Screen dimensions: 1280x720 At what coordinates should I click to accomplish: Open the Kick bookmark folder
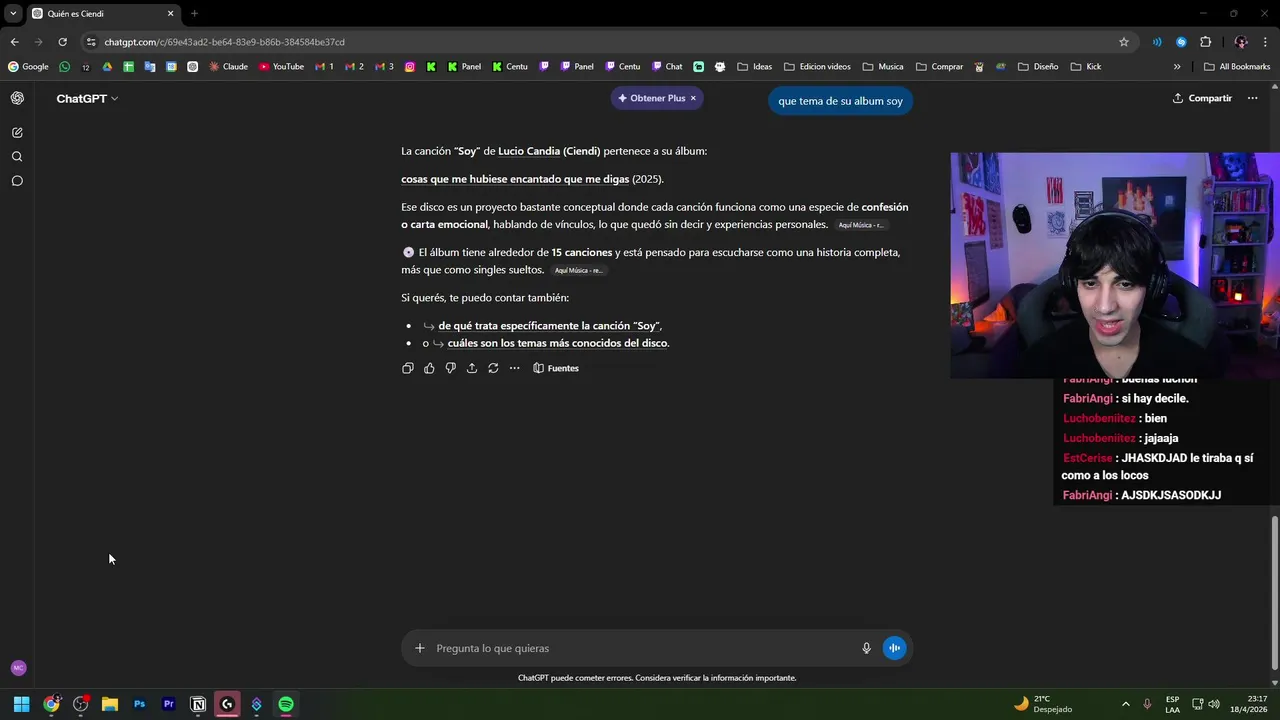(x=1085, y=67)
